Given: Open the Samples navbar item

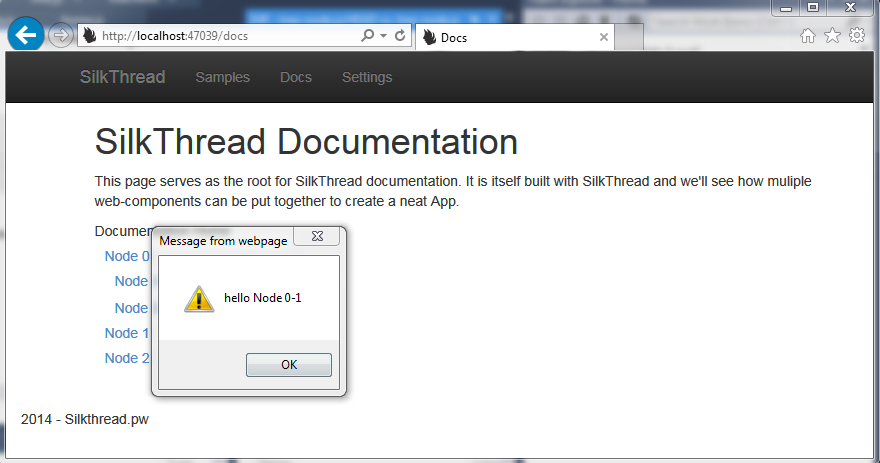Looking at the screenshot, I should point(222,77).
